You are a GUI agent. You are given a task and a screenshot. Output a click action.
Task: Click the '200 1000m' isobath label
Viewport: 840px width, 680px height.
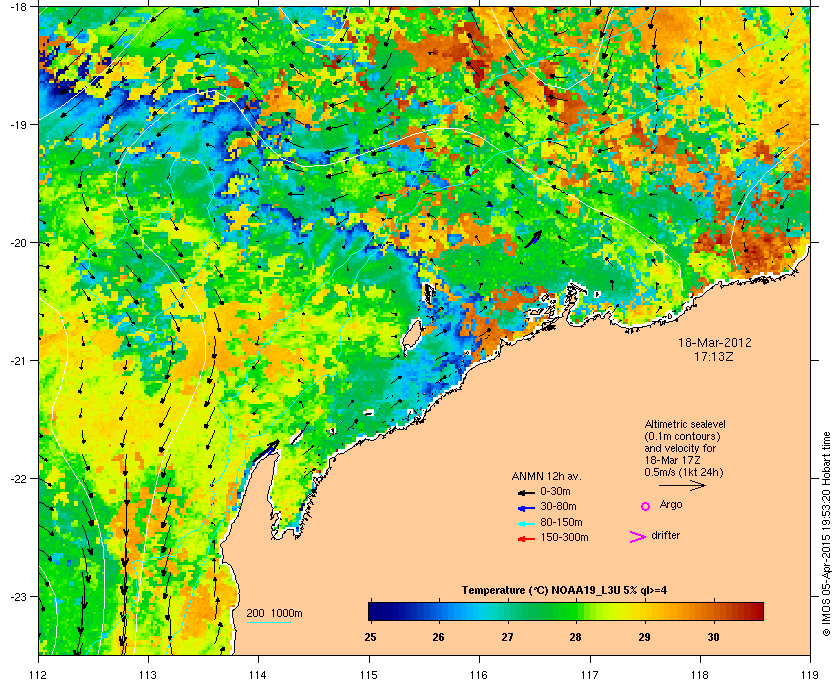pos(274,614)
